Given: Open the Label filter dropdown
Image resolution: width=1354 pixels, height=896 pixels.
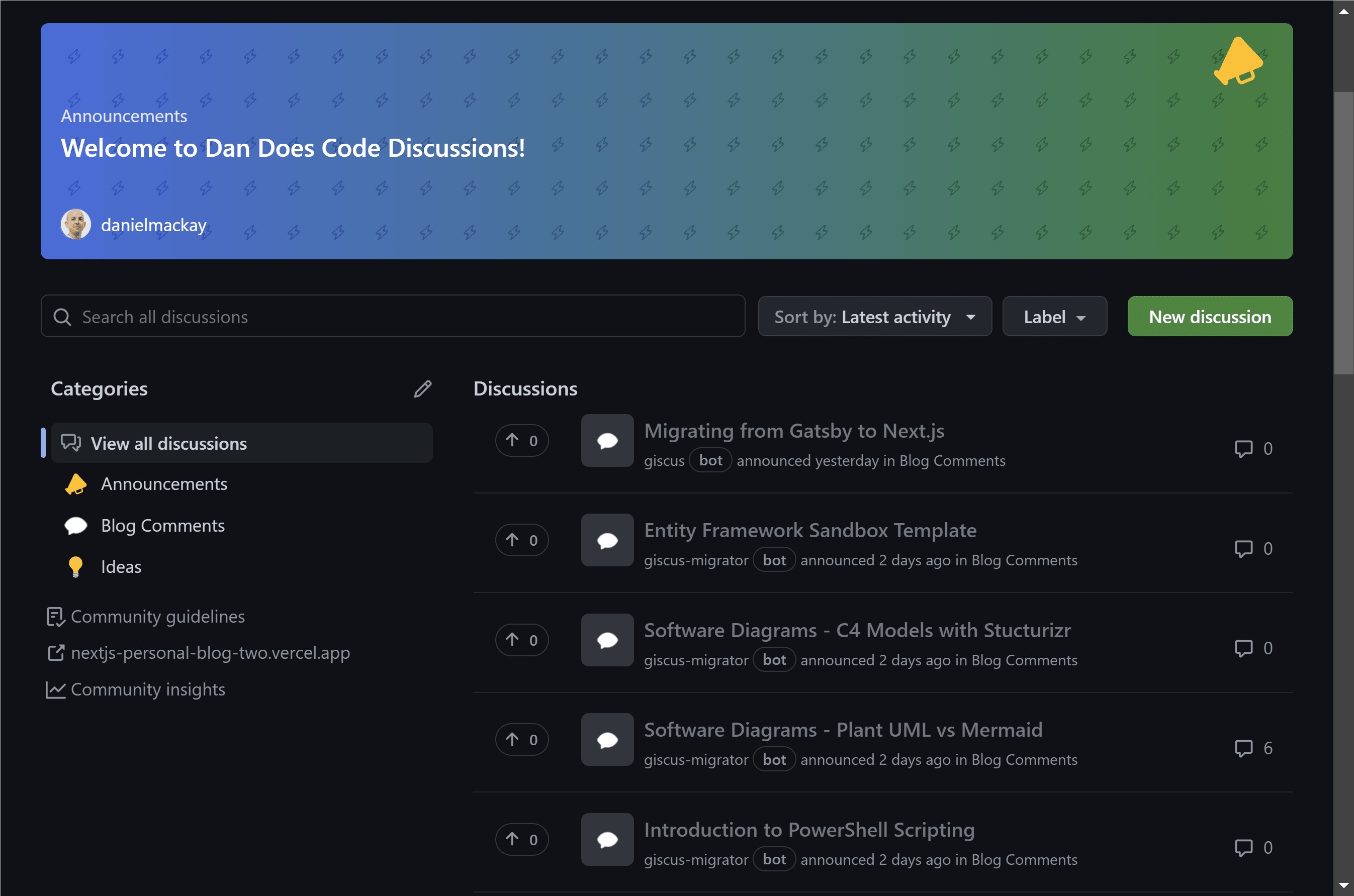Looking at the screenshot, I should pyautogui.click(x=1054, y=317).
